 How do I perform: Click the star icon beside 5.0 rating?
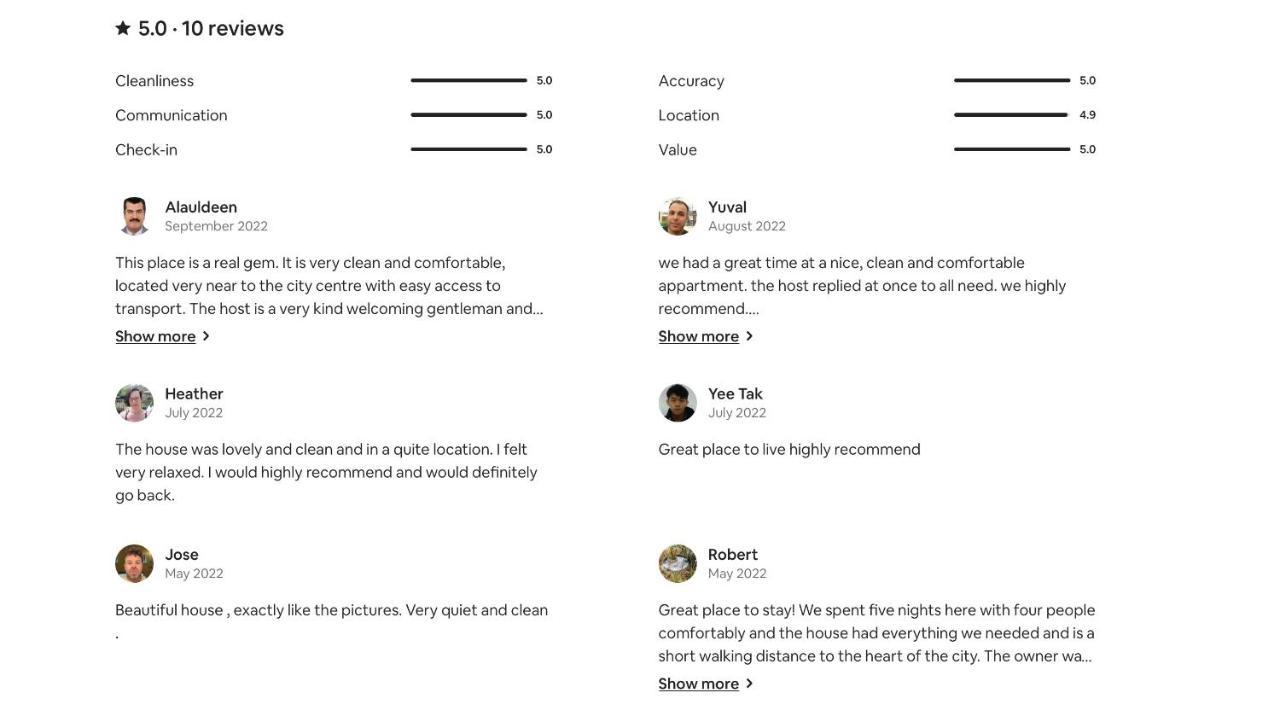pos(123,28)
